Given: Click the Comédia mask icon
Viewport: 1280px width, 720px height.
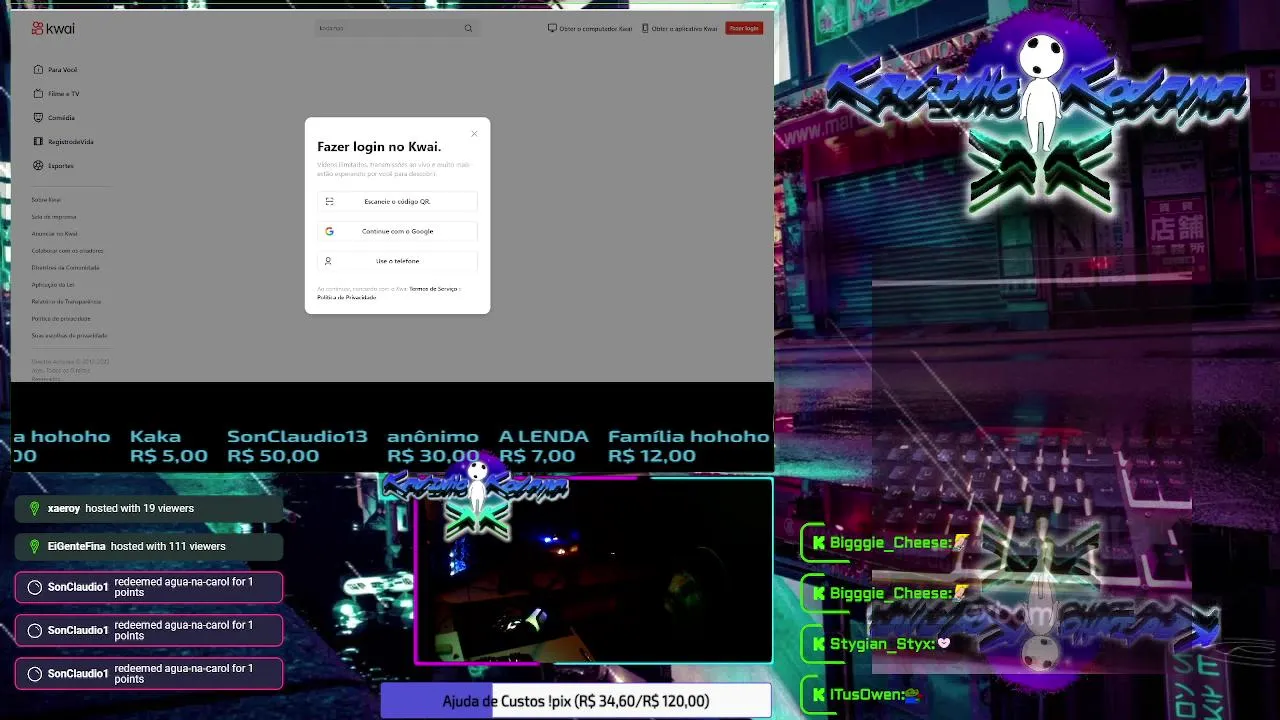Looking at the screenshot, I should coord(38,117).
